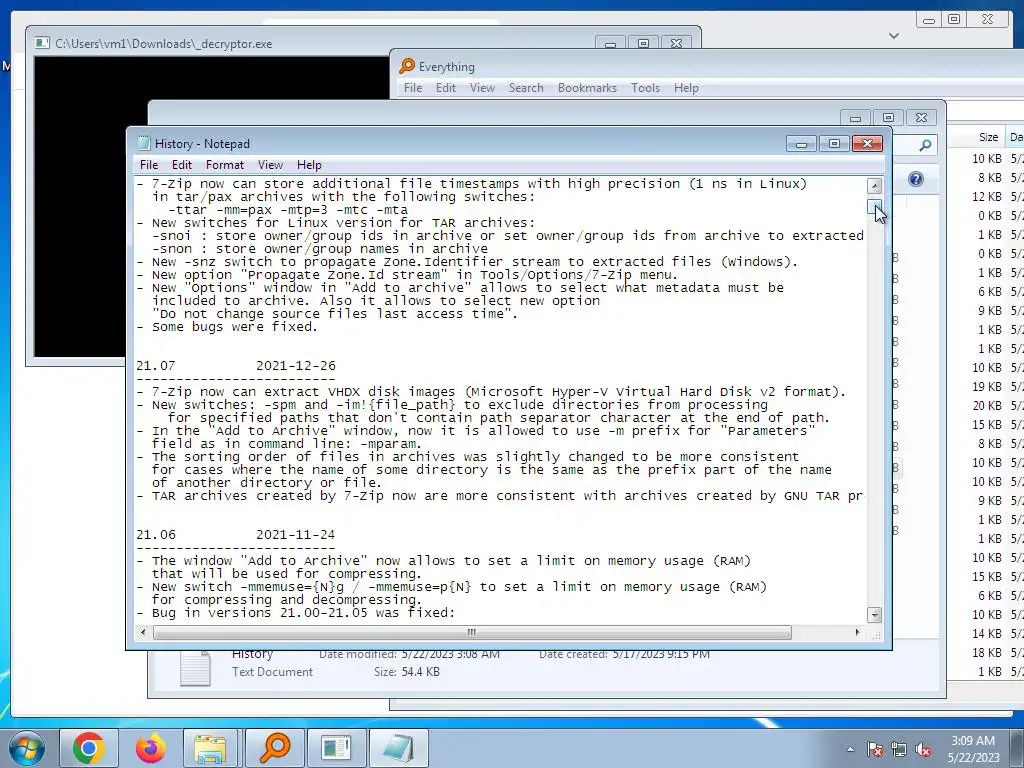Click the "20 KB" size entry in file list
The height and width of the screenshot is (768, 1024).
click(x=987, y=406)
